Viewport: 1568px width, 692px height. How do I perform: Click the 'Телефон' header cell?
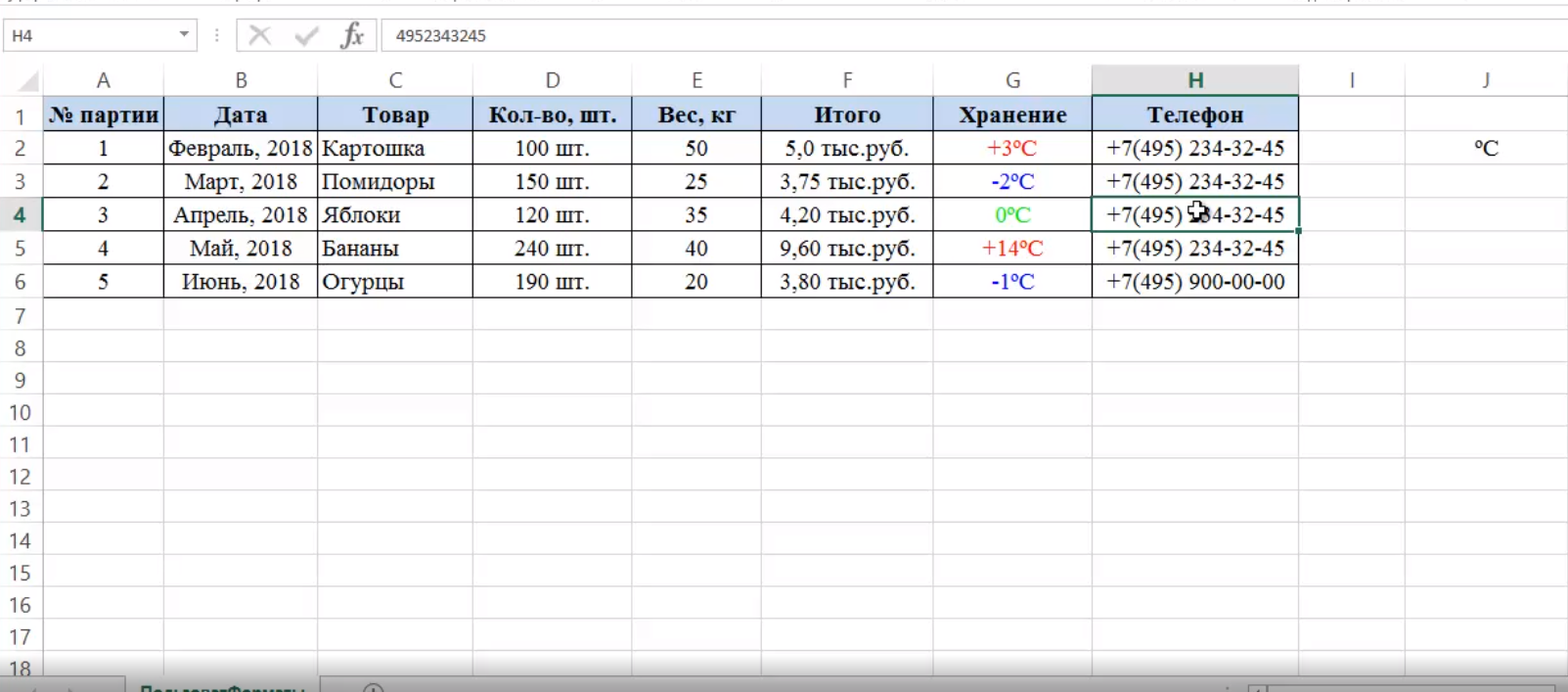[1195, 115]
